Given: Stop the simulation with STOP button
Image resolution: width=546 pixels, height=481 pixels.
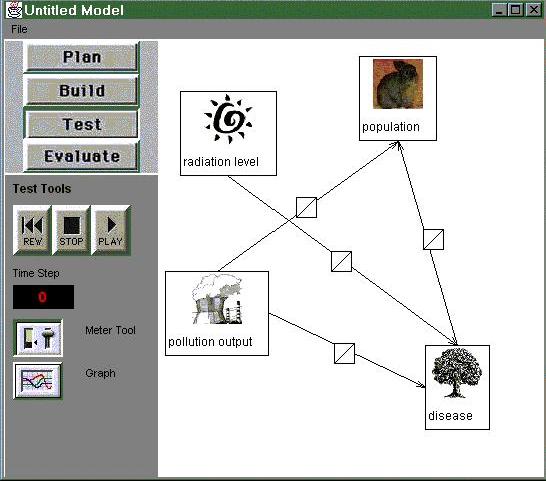Looking at the screenshot, I should tap(71, 230).
